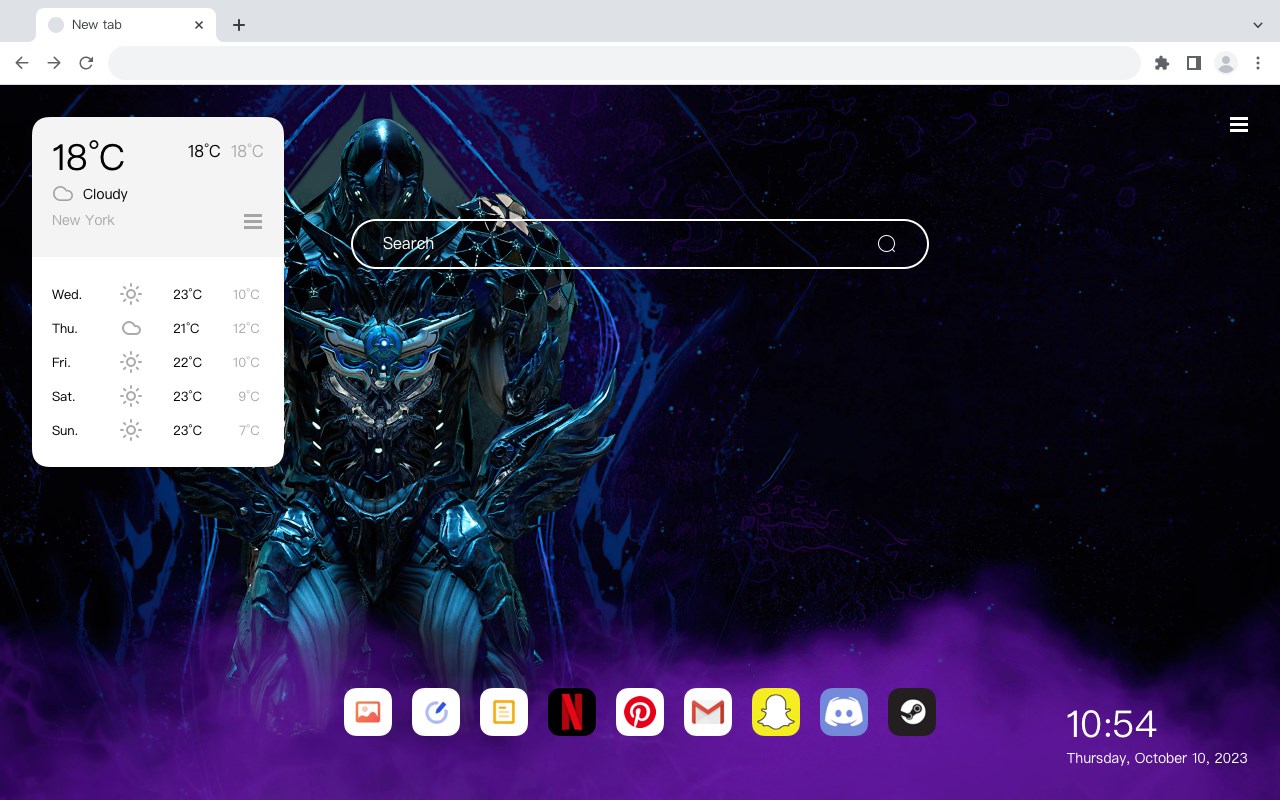
Task: Click the cloud icon beside Cloudy
Action: point(63,194)
